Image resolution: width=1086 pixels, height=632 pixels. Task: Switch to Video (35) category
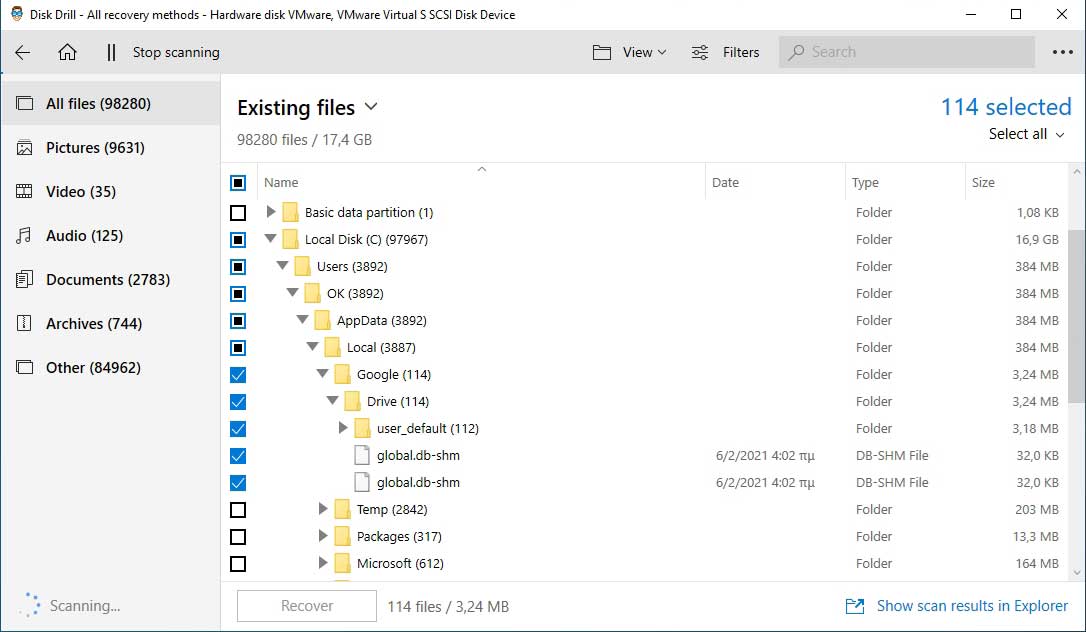coord(111,192)
